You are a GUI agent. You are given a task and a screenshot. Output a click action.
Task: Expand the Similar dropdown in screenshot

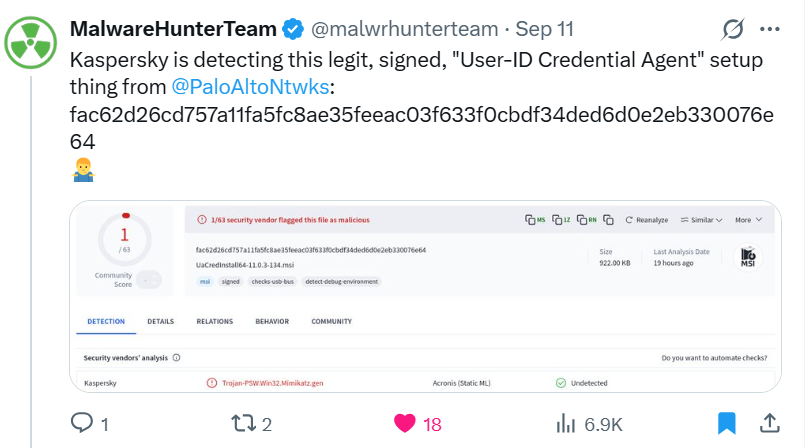(701, 220)
